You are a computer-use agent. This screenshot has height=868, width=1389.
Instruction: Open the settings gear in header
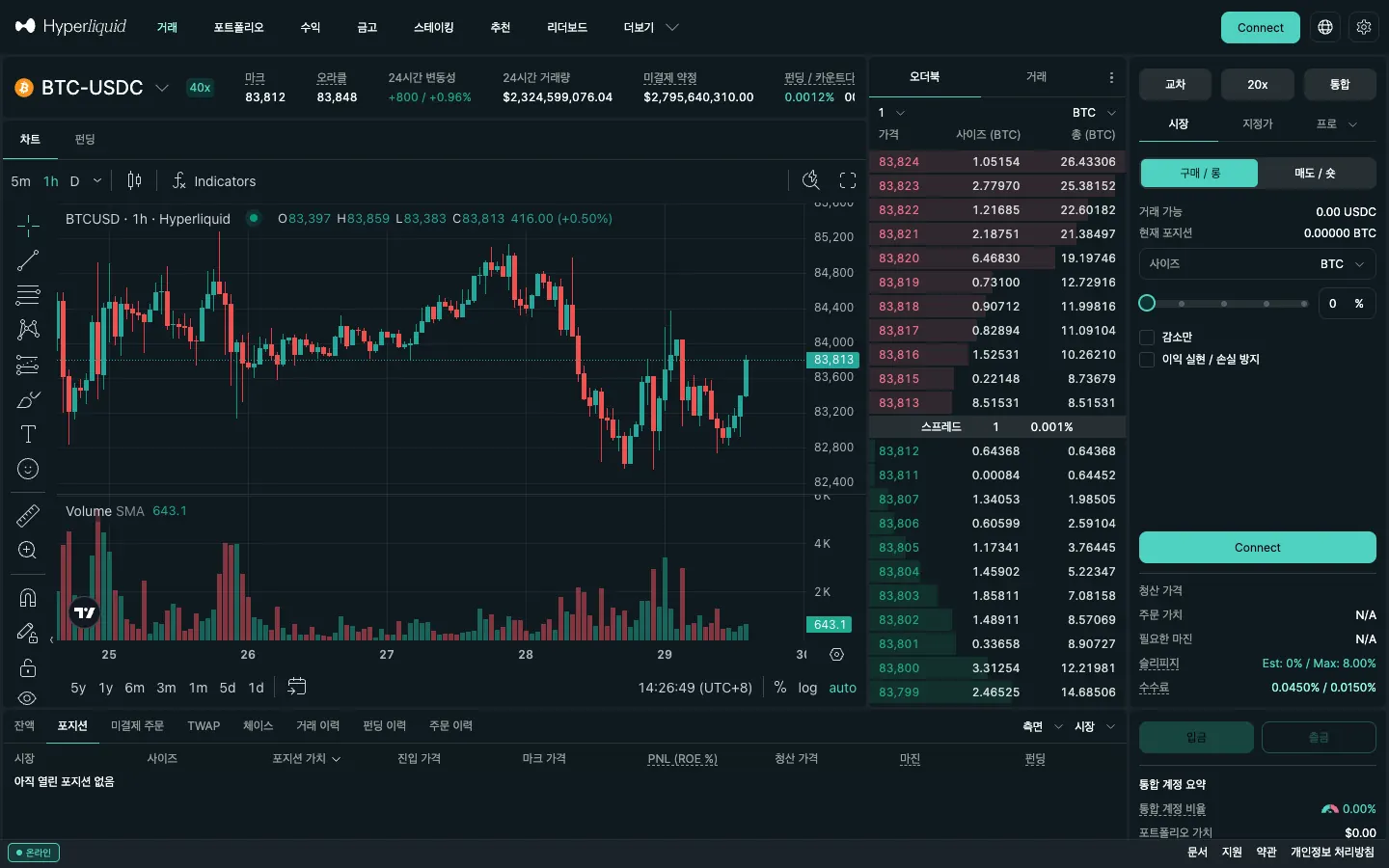[1364, 27]
